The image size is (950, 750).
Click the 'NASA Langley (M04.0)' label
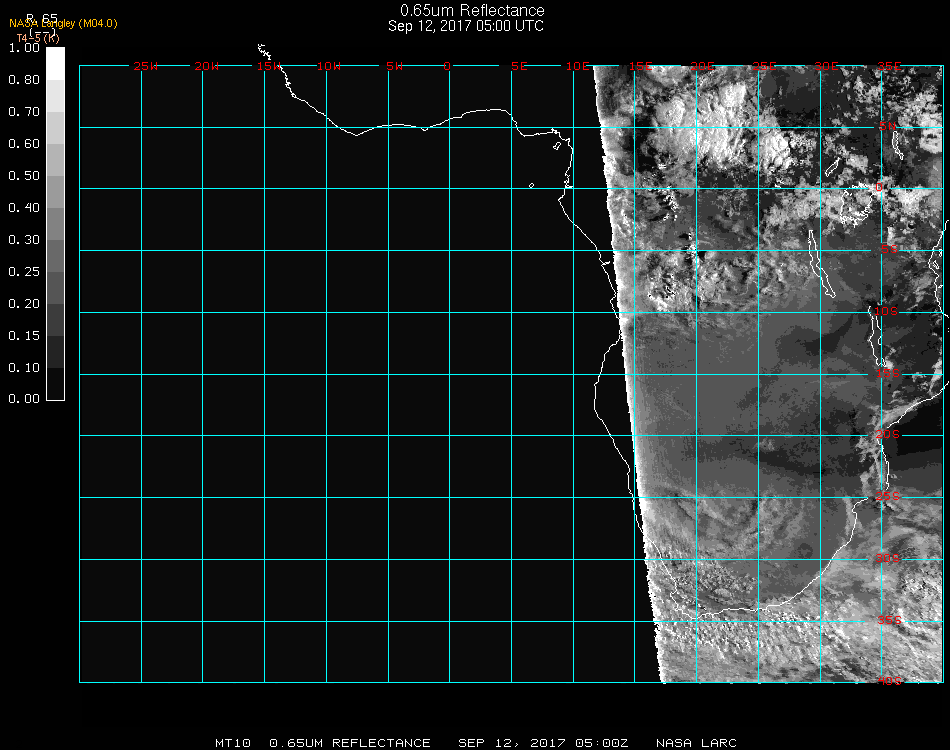pos(63,23)
